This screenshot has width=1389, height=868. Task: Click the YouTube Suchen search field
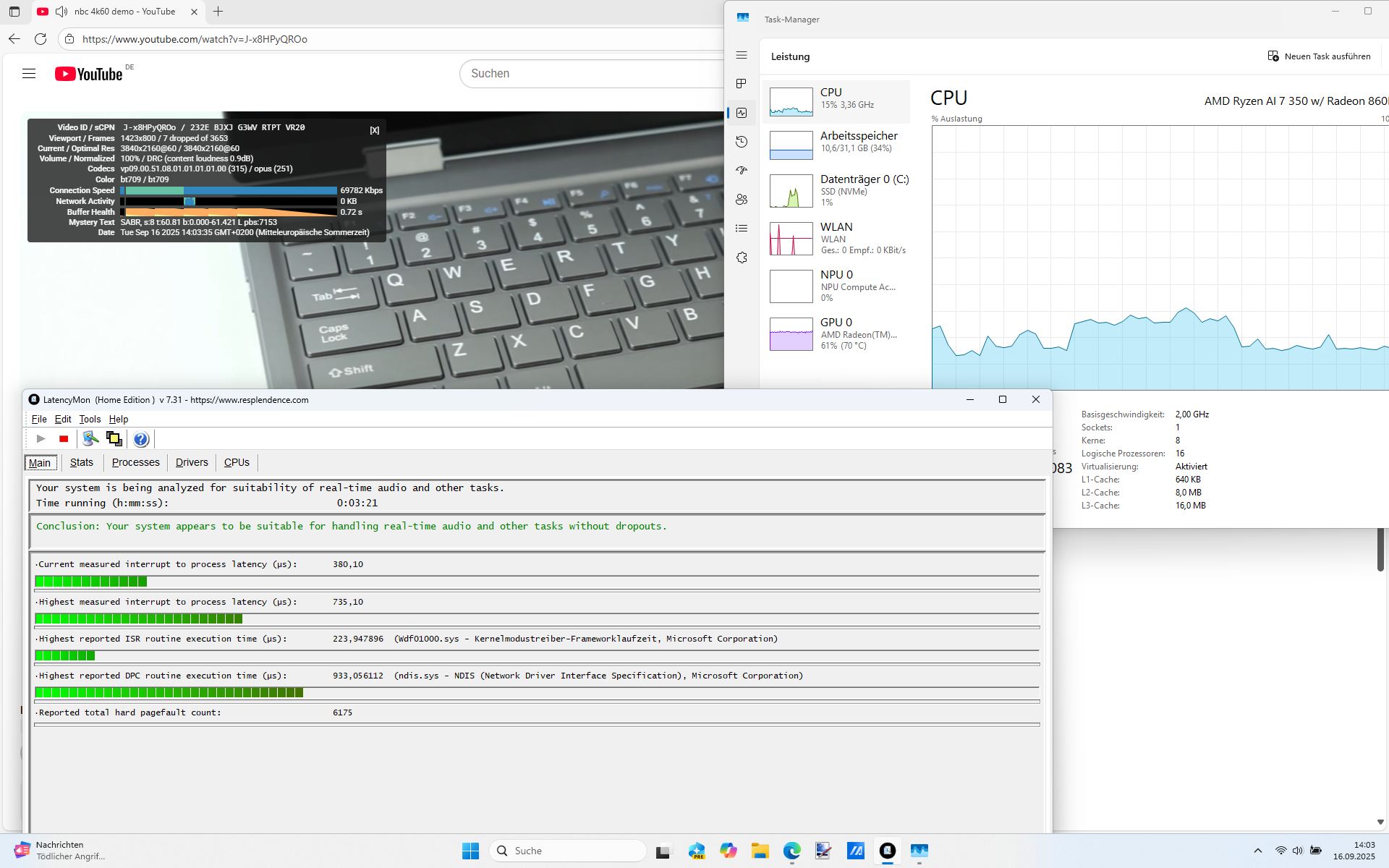coord(593,74)
